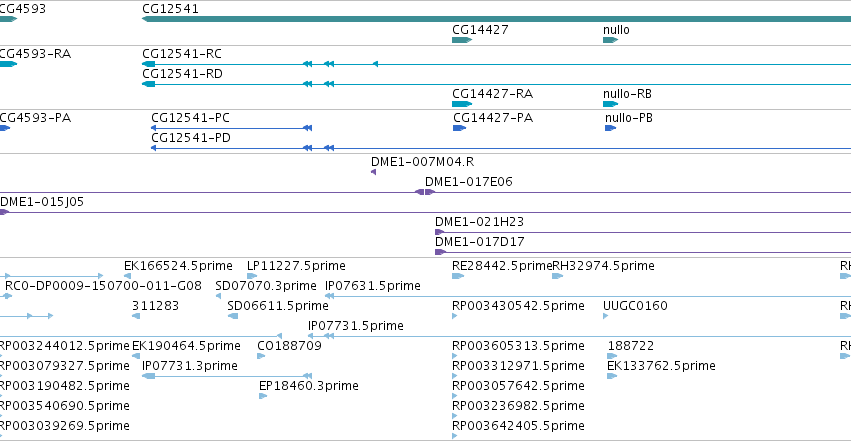Viewport: 851px width, 441px height.
Task: Select protein label CG12541-PC
Action: pos(190,118)
